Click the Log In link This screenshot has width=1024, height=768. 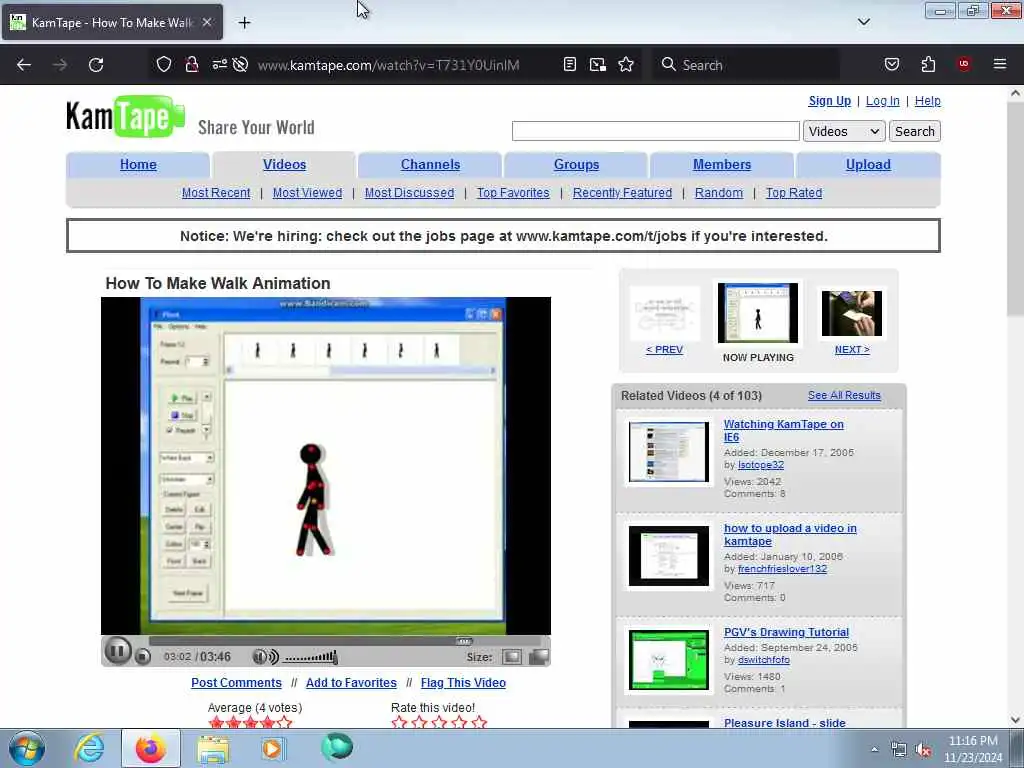[882, 101]
